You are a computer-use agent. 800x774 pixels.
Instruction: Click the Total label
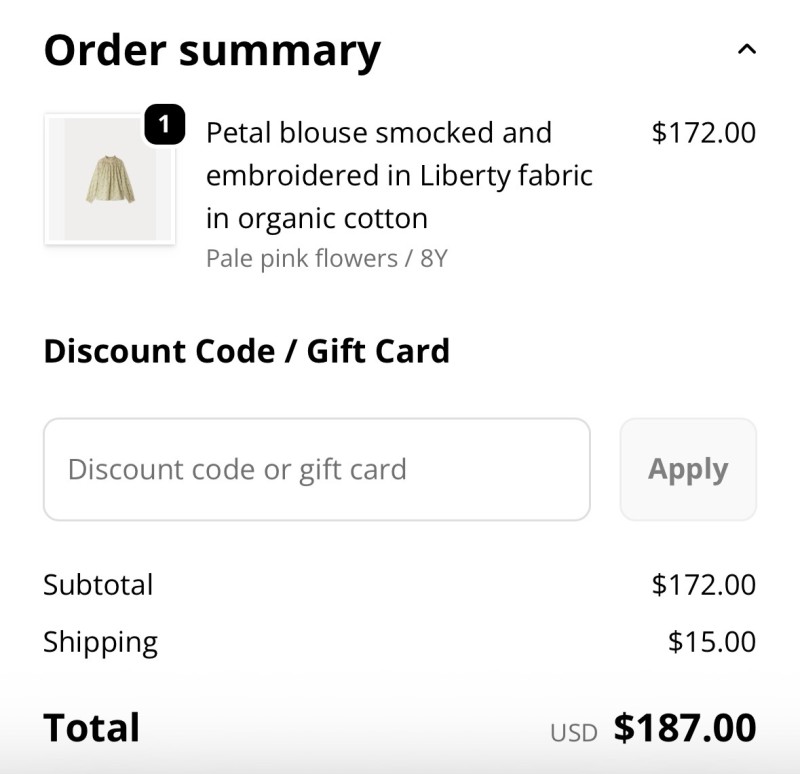pos(91,727)
